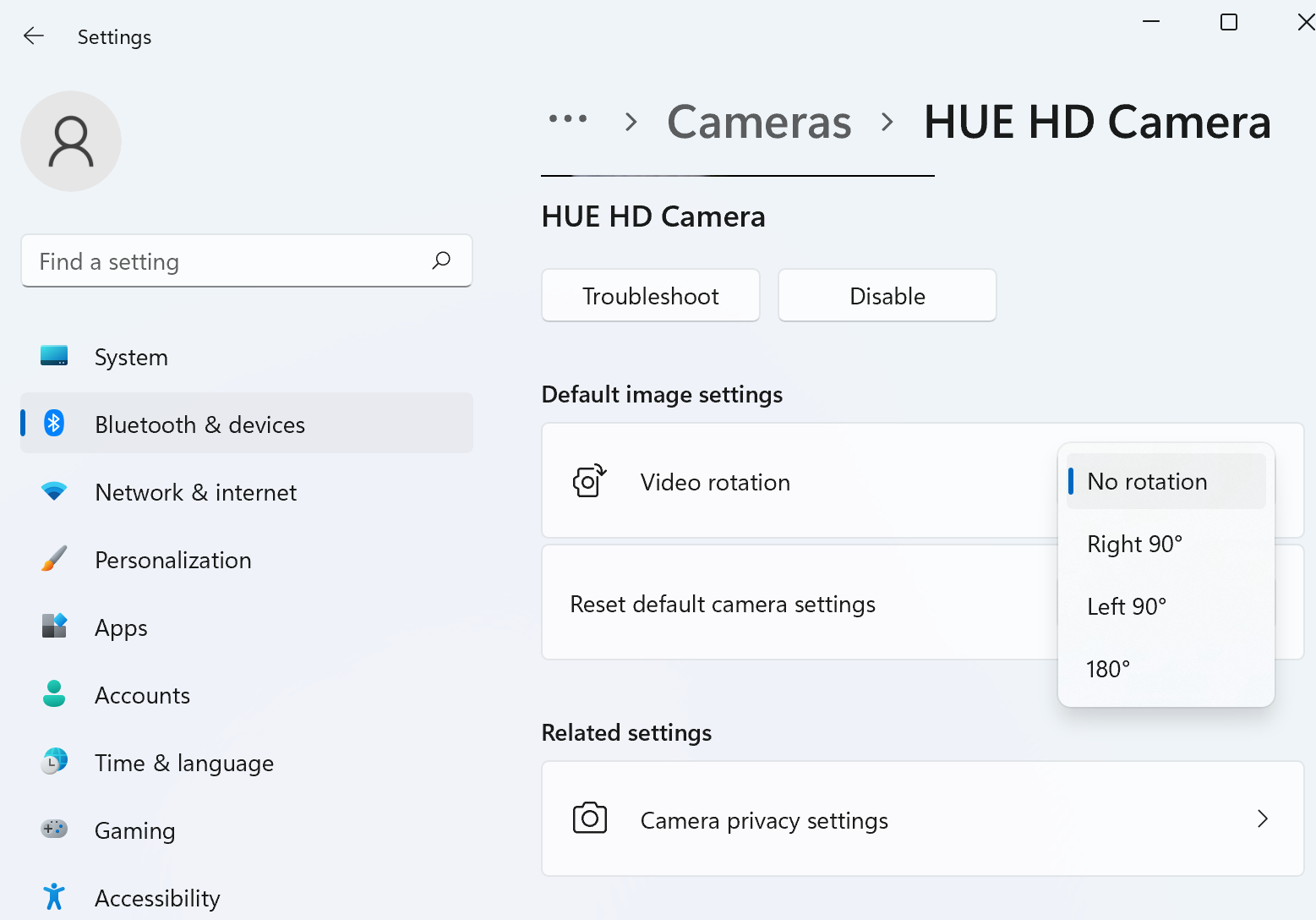
Task: Click the Time & language globe icon
Action: coord(54,761)
